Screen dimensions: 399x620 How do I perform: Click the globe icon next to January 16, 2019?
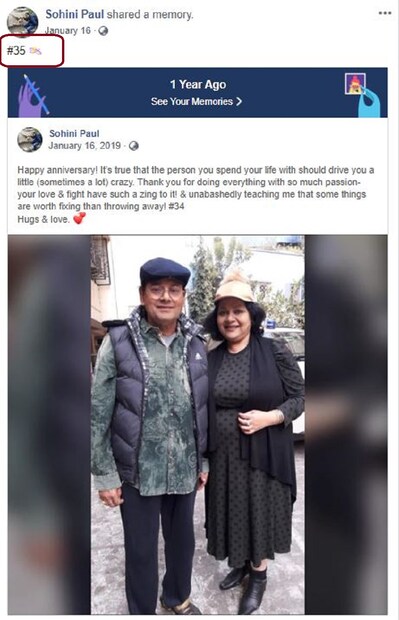tap(134, 146)
